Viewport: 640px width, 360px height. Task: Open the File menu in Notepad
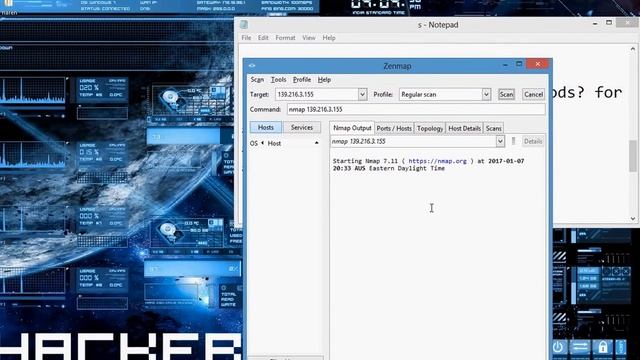point(246,38)
